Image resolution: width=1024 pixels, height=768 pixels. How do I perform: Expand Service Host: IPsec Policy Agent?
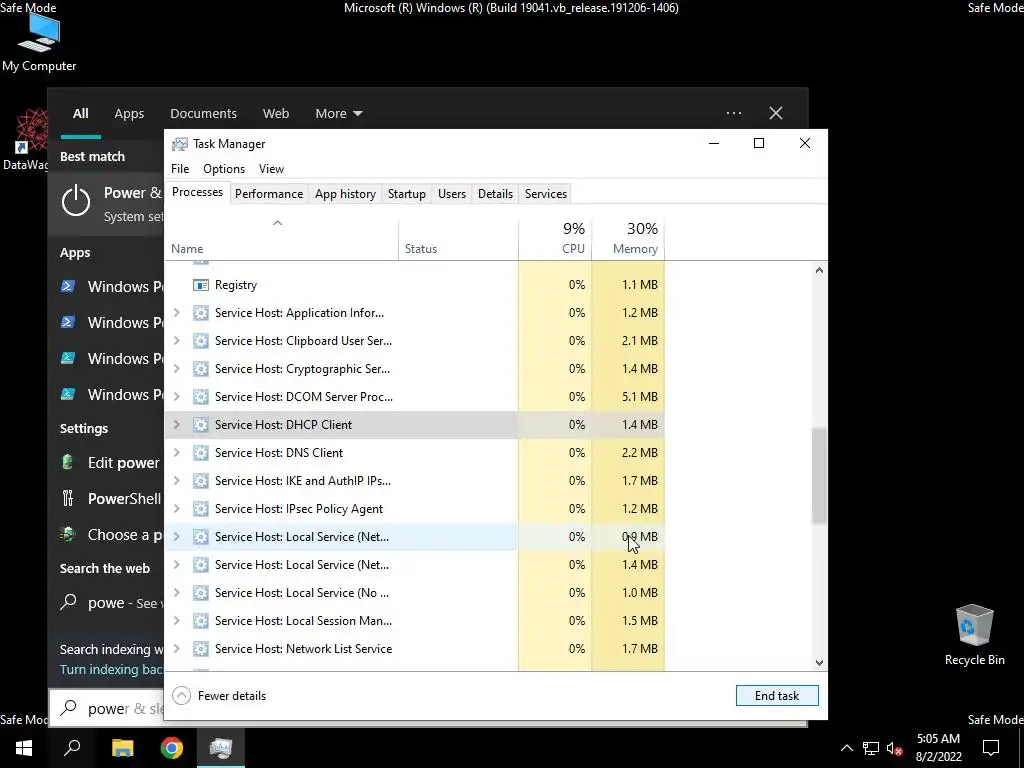(176, 509)
